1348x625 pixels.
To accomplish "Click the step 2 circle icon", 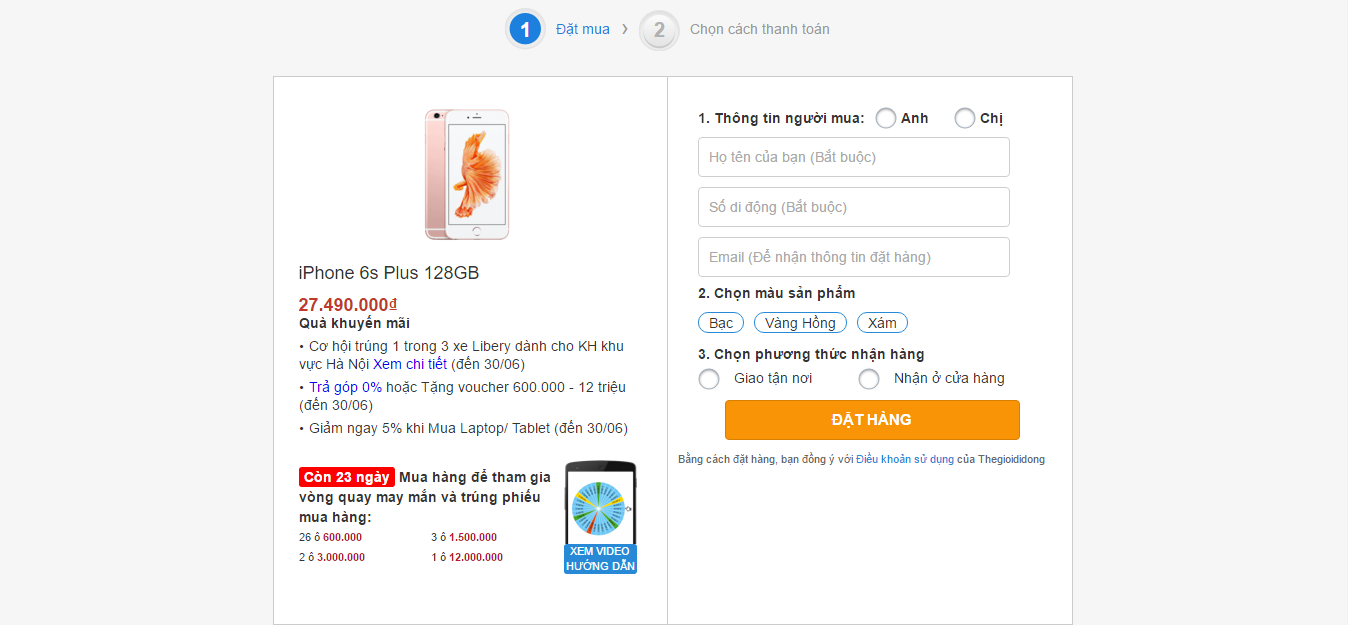I will point(659,29).
